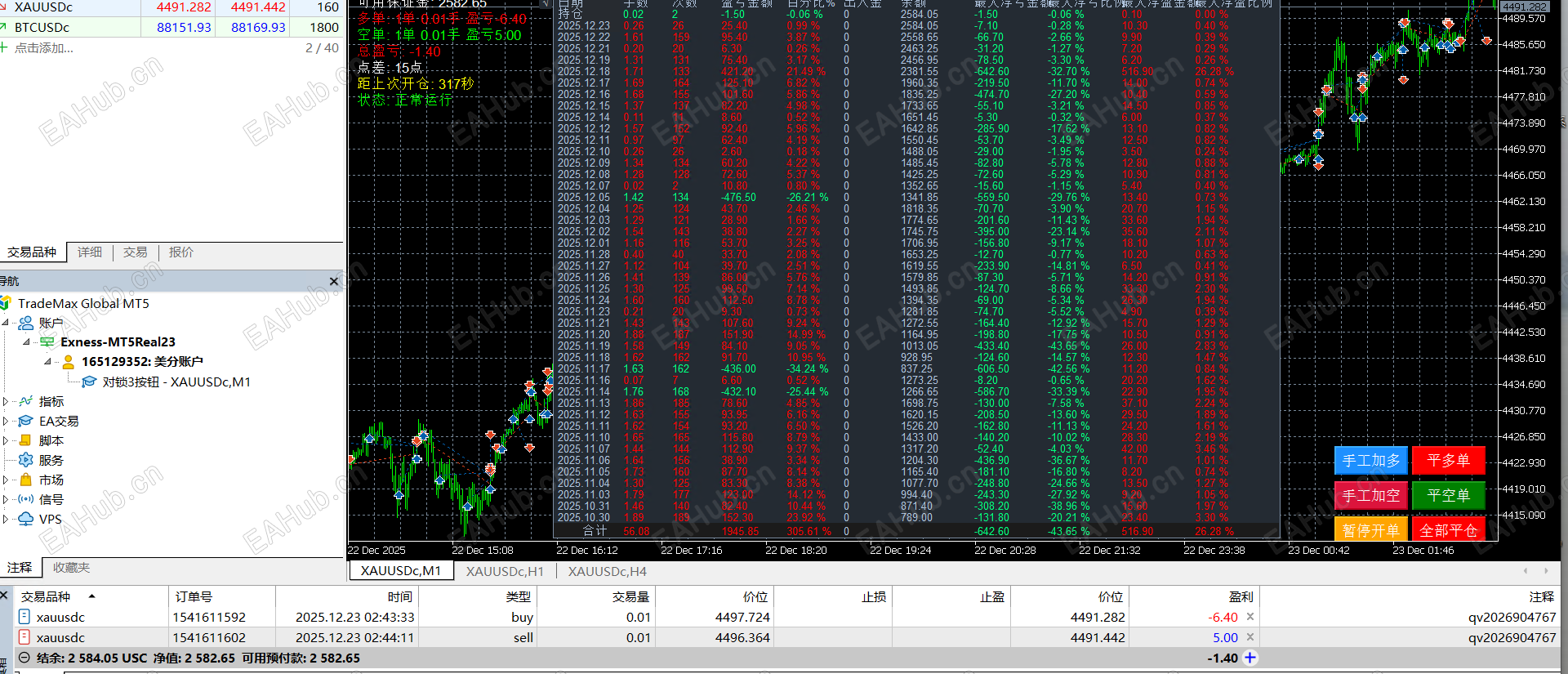Select order number 1541611602 cell
The height and width of the screenshot is (674, 1568).
[221, 637]
